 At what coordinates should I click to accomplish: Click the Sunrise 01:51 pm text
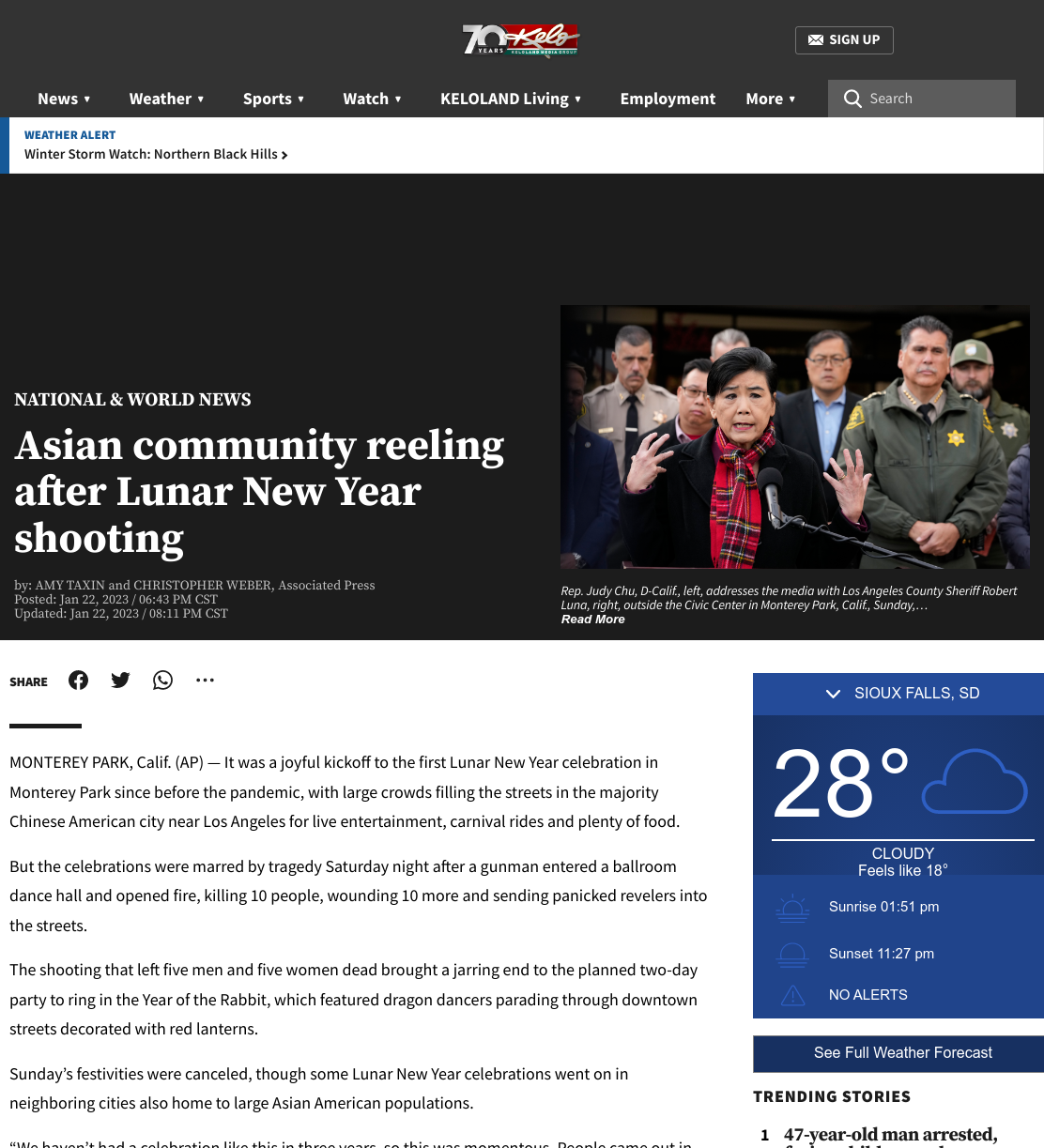point(883,907)
